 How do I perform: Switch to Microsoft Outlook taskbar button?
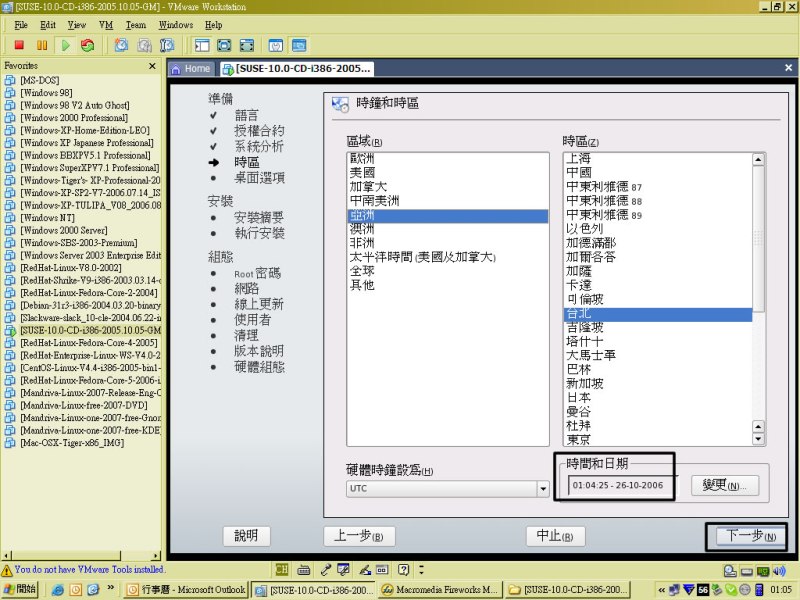point(186,590)
